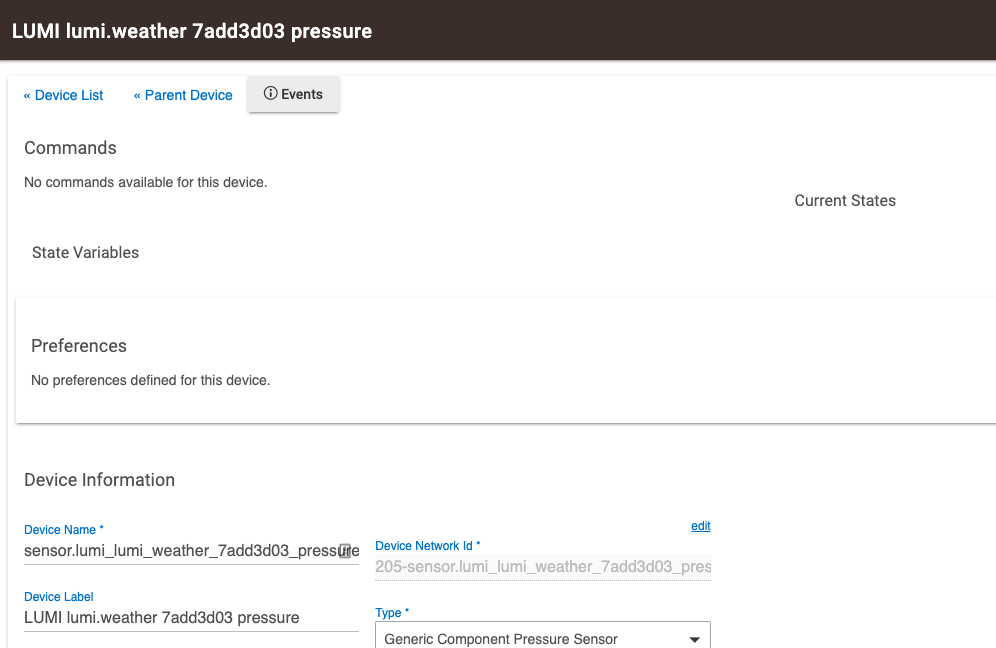Screen dimensions: 996x648
Task: Click the Preferences section heading
Action: 79,346
